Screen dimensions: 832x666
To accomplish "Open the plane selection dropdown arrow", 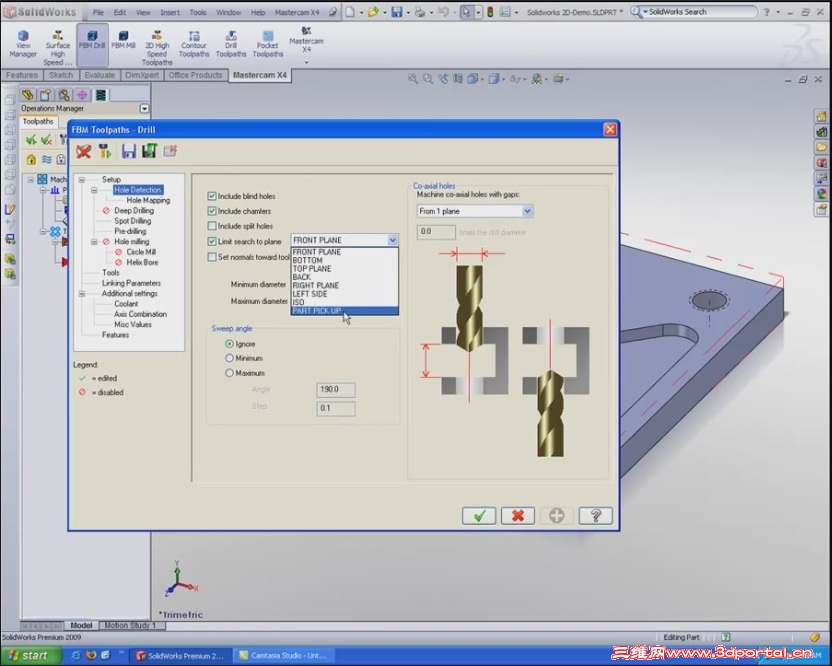I will (x=392, y=240).
